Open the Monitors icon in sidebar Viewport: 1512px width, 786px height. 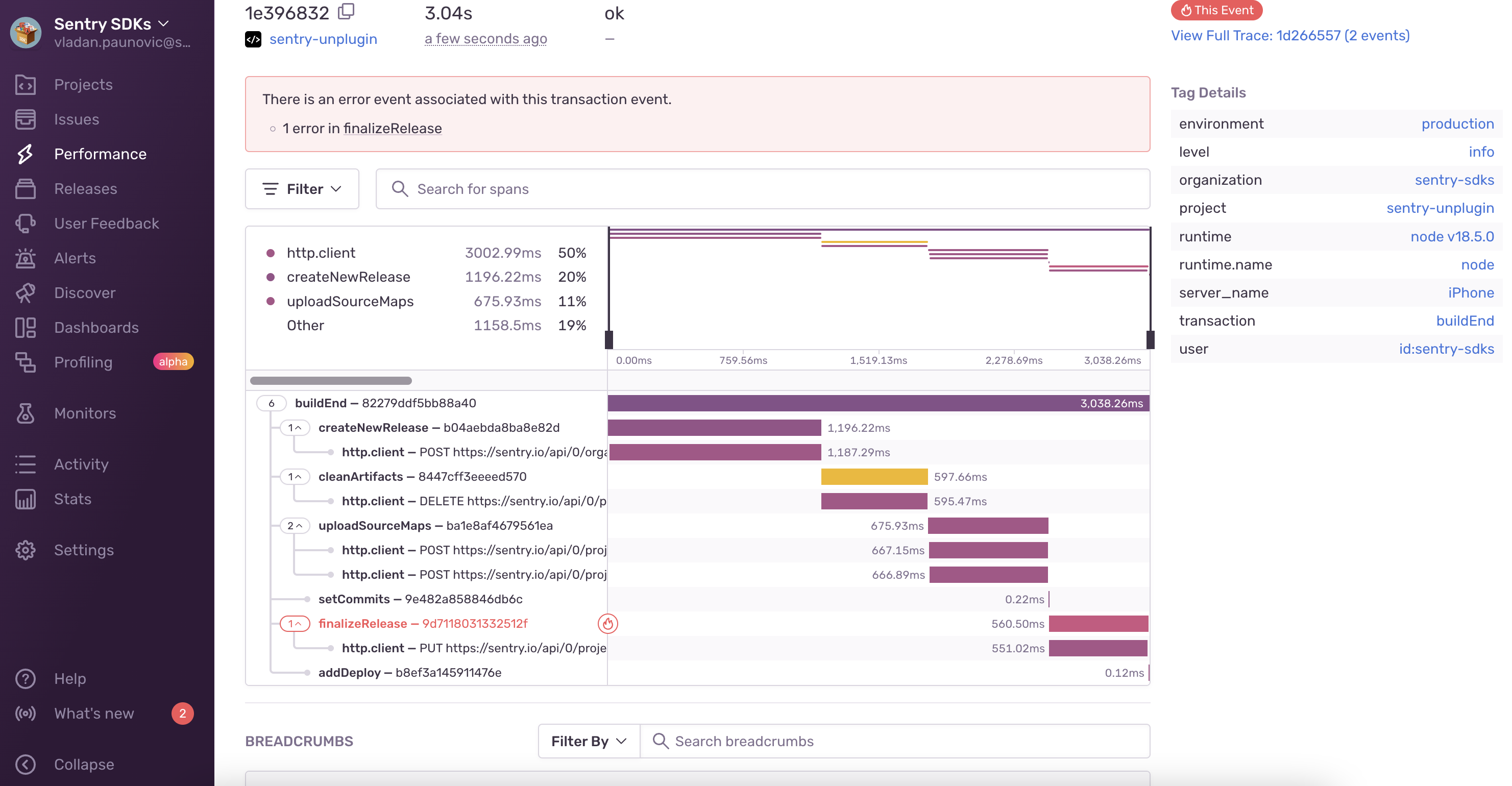click(x=25, y=413)
